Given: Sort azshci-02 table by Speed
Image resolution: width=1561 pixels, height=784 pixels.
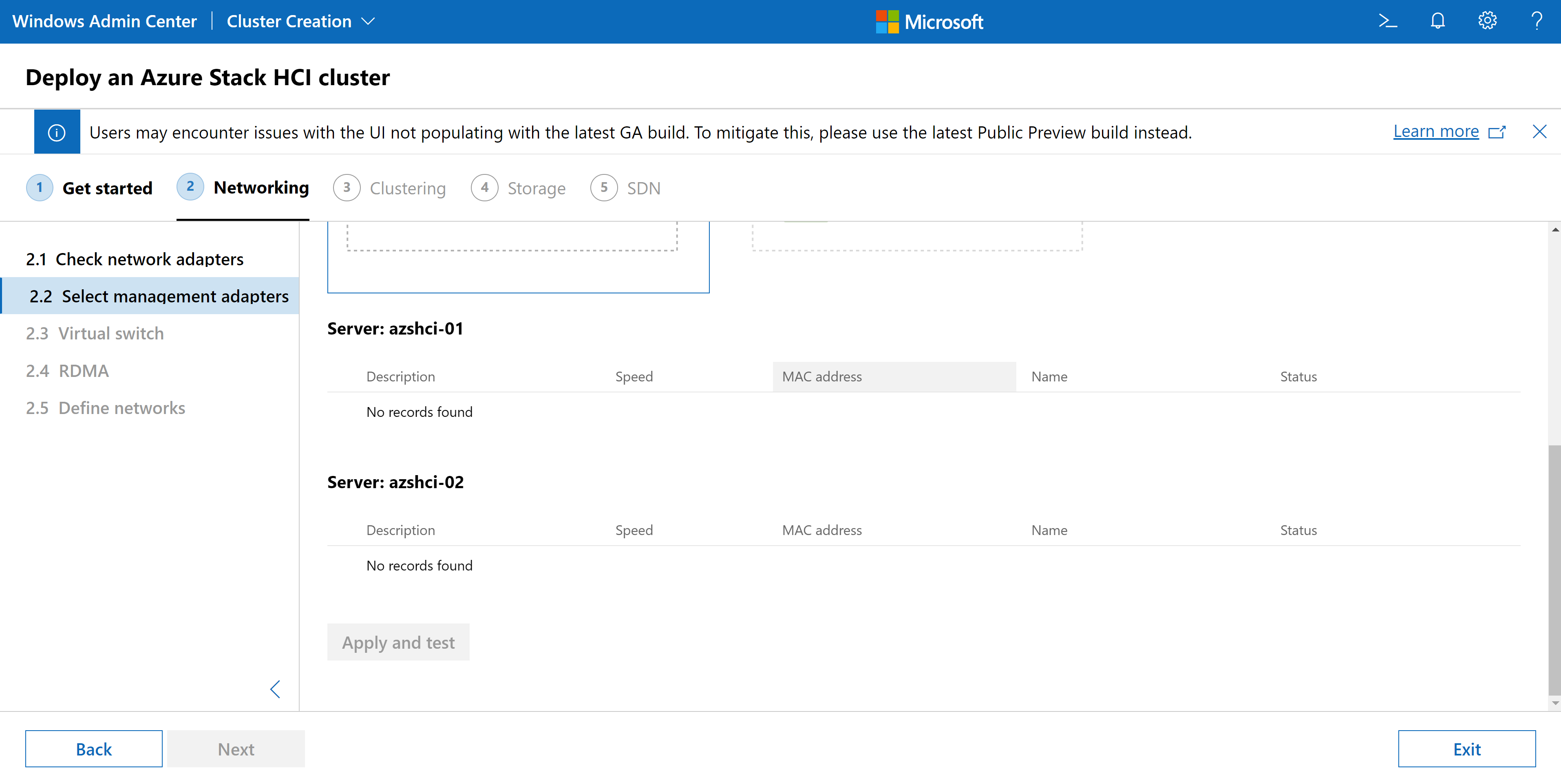Looking at the screenshot, I should [x=634, y=530].
